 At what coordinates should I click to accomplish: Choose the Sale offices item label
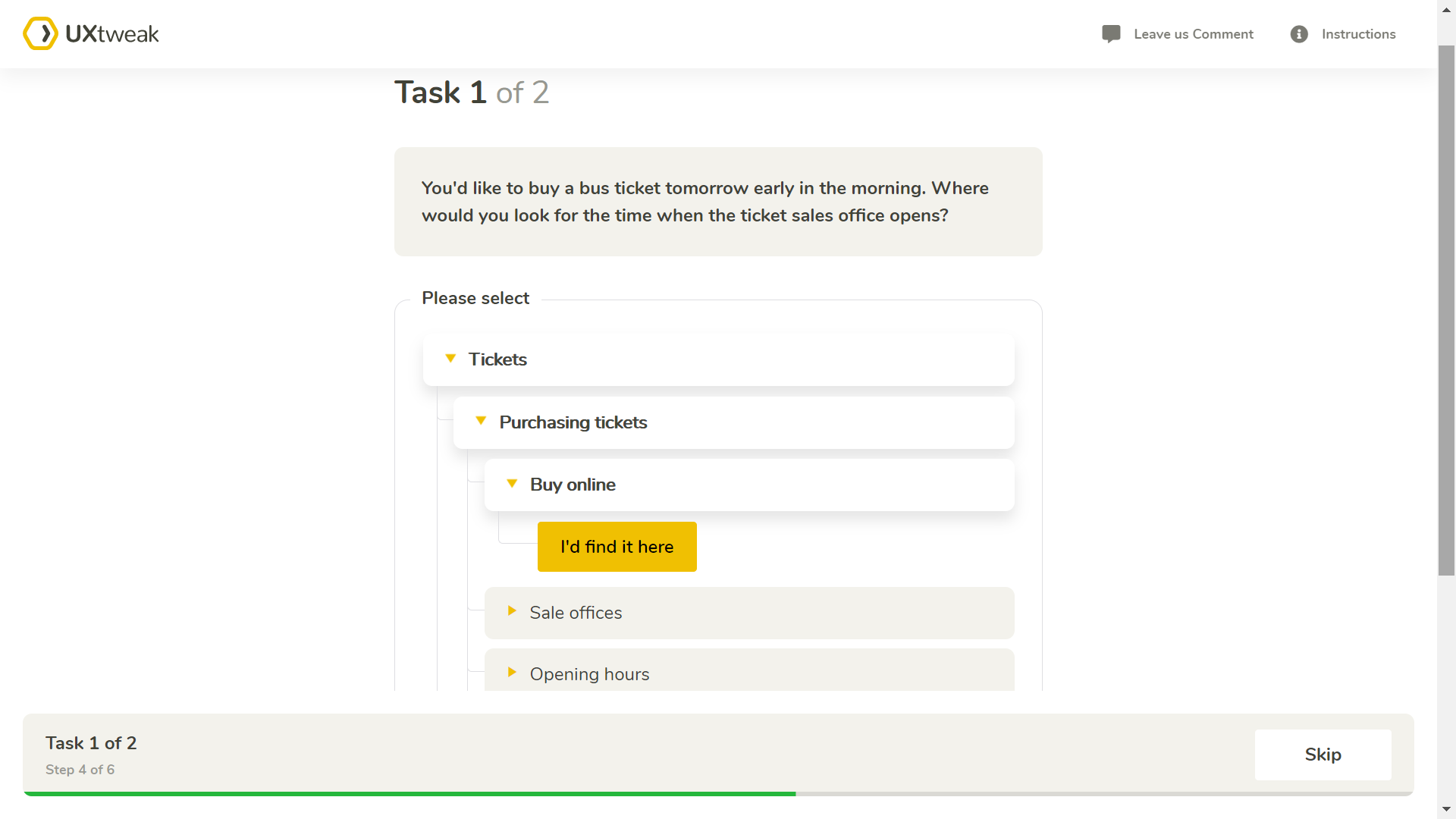(576, 613)
